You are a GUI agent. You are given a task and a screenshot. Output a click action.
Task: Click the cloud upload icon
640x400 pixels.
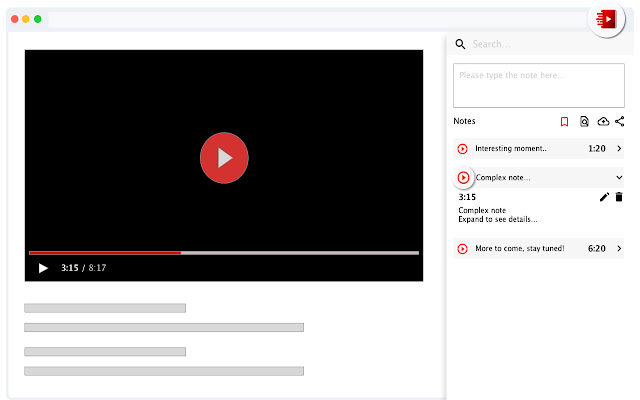tap(602, 121)
